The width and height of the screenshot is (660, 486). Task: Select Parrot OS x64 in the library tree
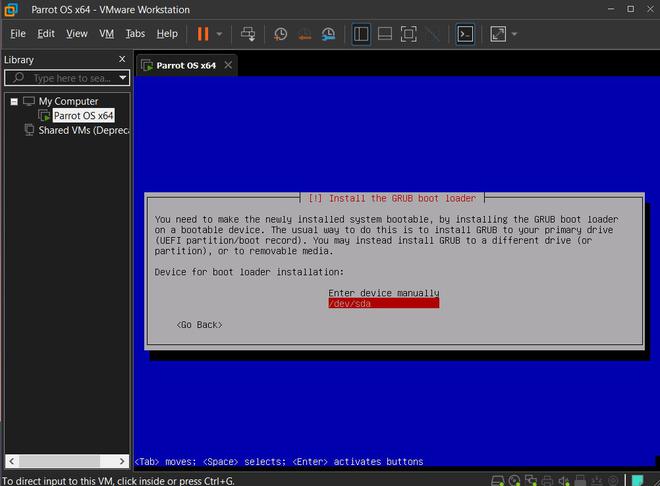[83, 116]
